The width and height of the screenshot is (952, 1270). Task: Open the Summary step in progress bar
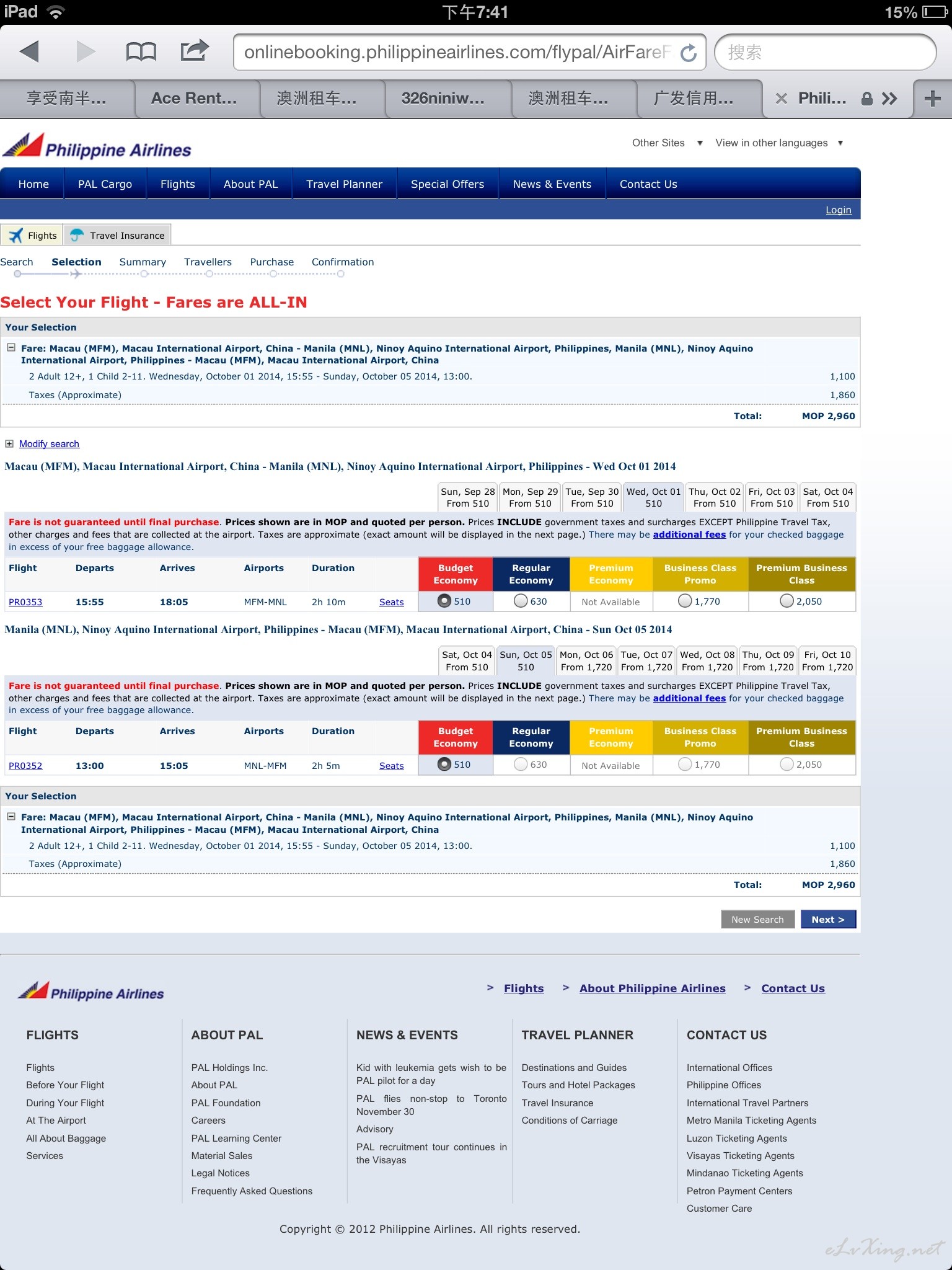[x=143, y=262]
